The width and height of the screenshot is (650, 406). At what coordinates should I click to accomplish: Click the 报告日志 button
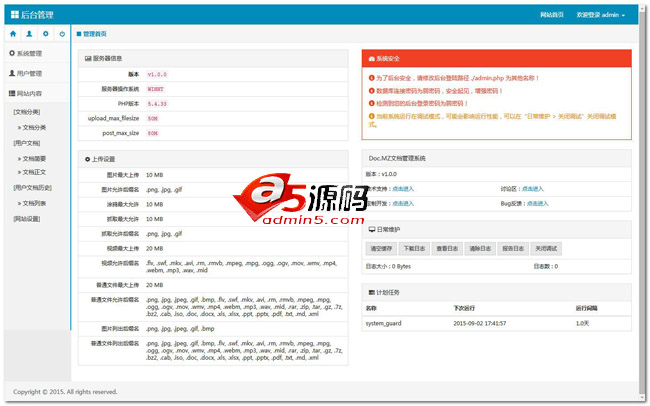click(x=513, y=249)
